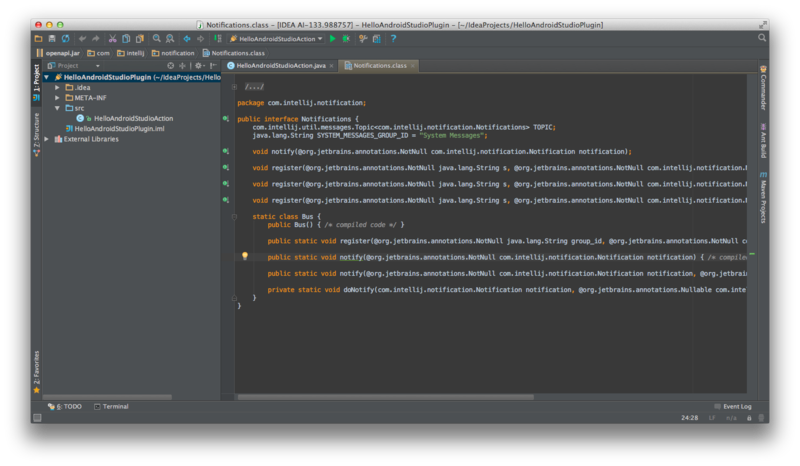The image size is (800, 466).
Task: Collapse the src folder
Action: [57, 108]
